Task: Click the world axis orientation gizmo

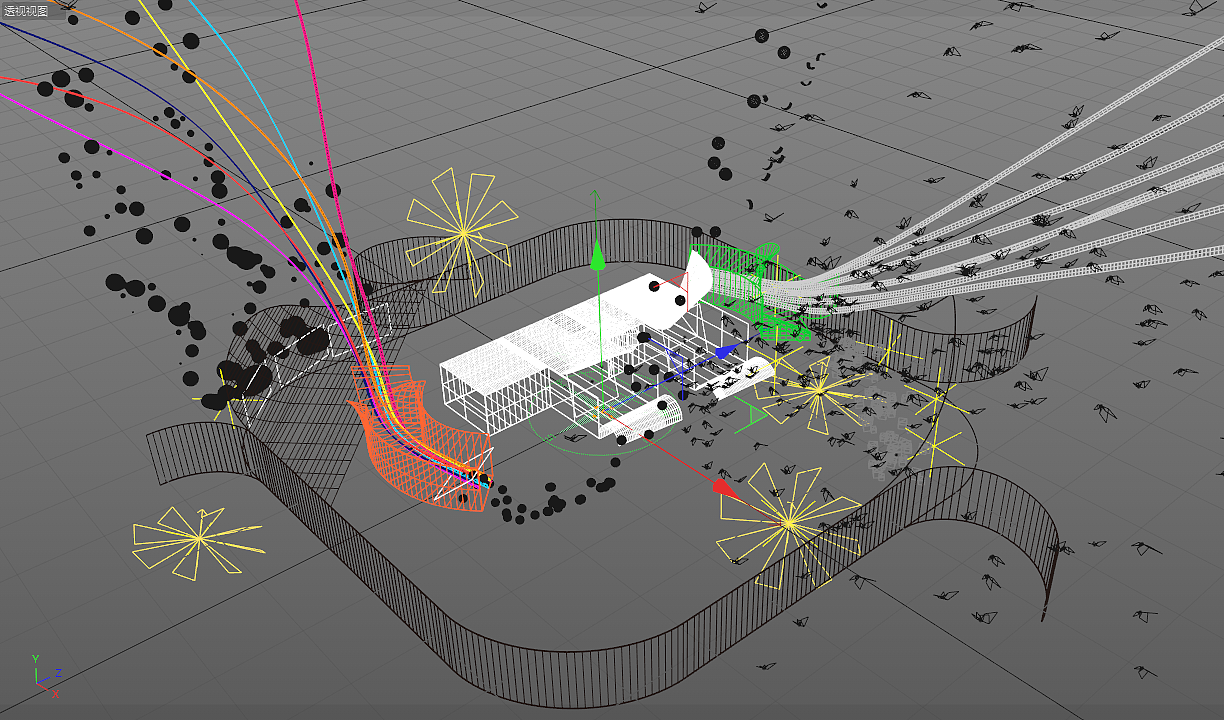Action: (x=46, y=676)
